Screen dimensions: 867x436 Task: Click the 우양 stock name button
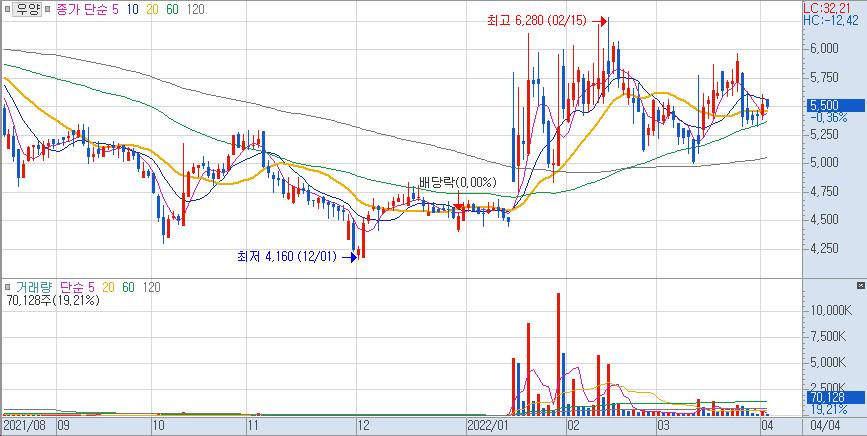coord(27,10)
